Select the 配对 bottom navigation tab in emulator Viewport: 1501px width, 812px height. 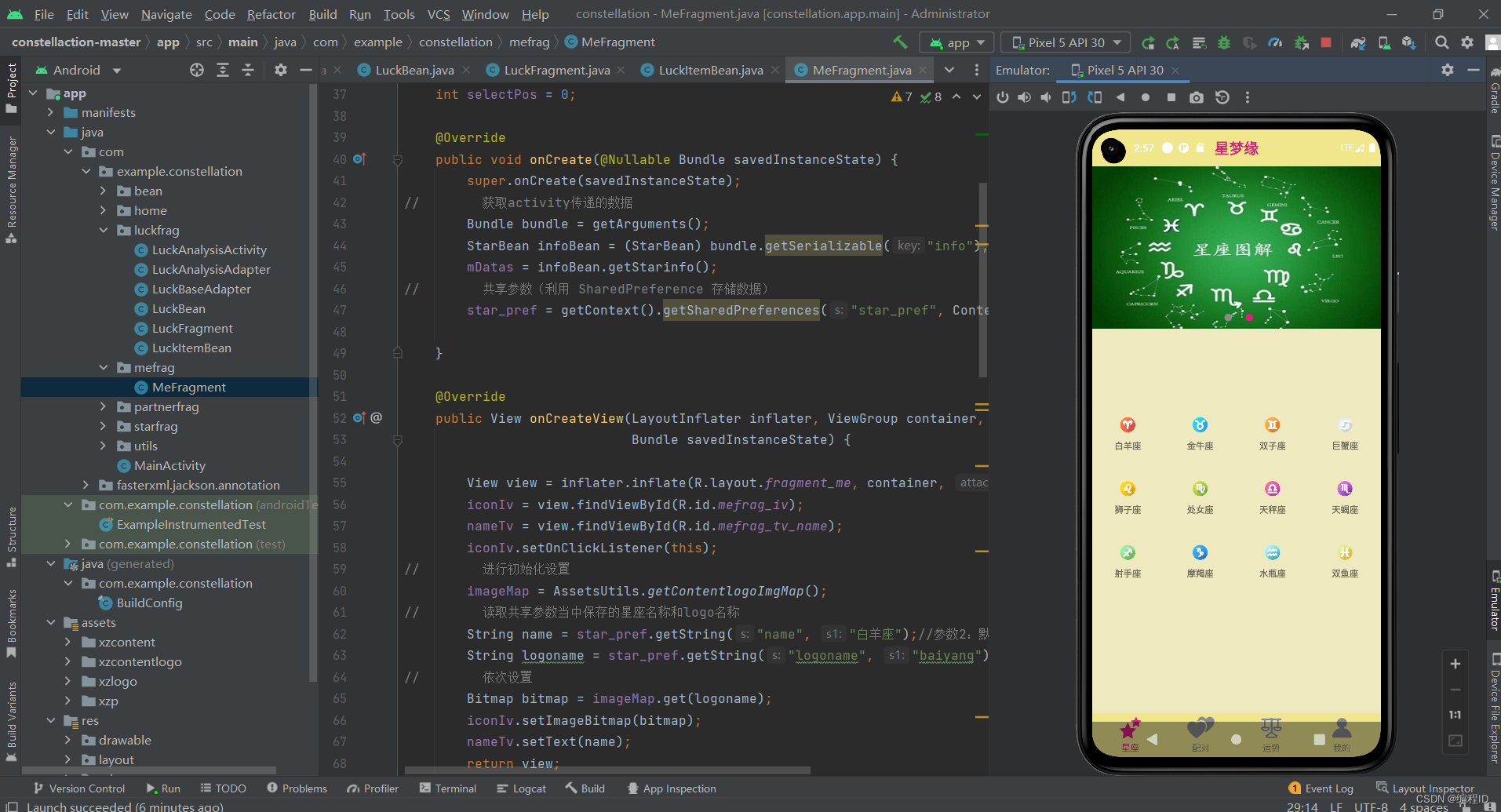tap(1200, 735)
